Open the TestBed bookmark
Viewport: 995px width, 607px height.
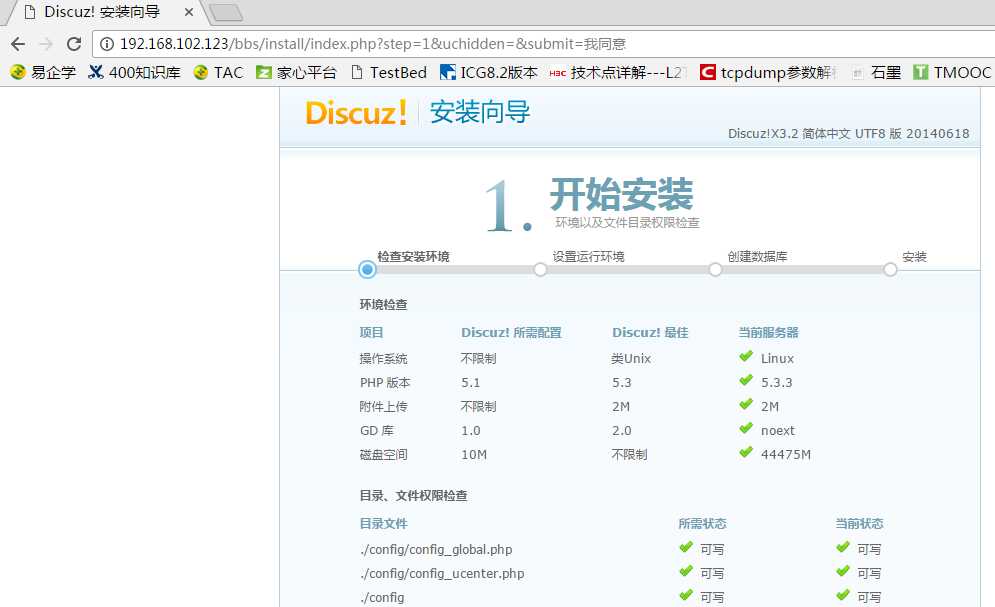[388, 72]
